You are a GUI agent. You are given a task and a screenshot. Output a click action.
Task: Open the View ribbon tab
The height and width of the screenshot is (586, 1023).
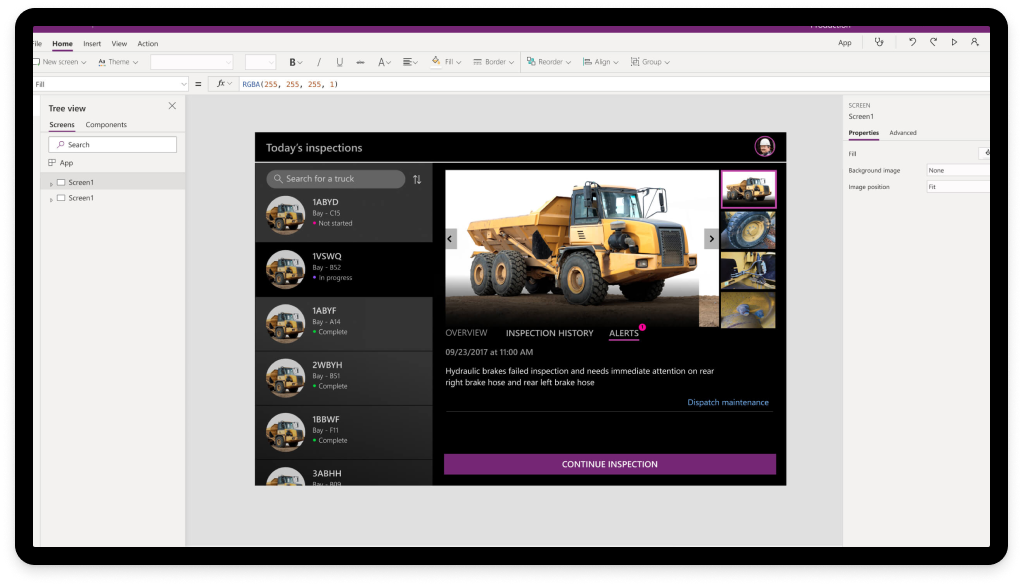pyautogui.click(x=119, y=44)
